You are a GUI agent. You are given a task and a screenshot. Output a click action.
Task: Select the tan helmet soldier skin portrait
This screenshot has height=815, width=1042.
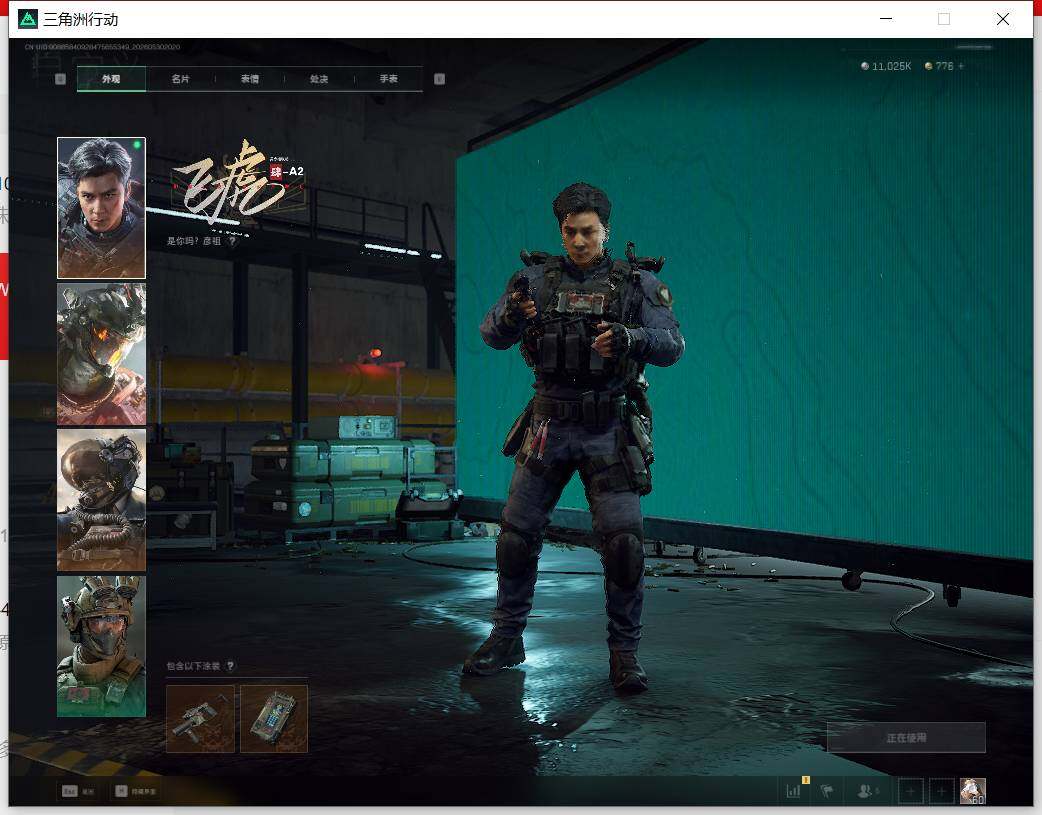(x=101, y=646)
